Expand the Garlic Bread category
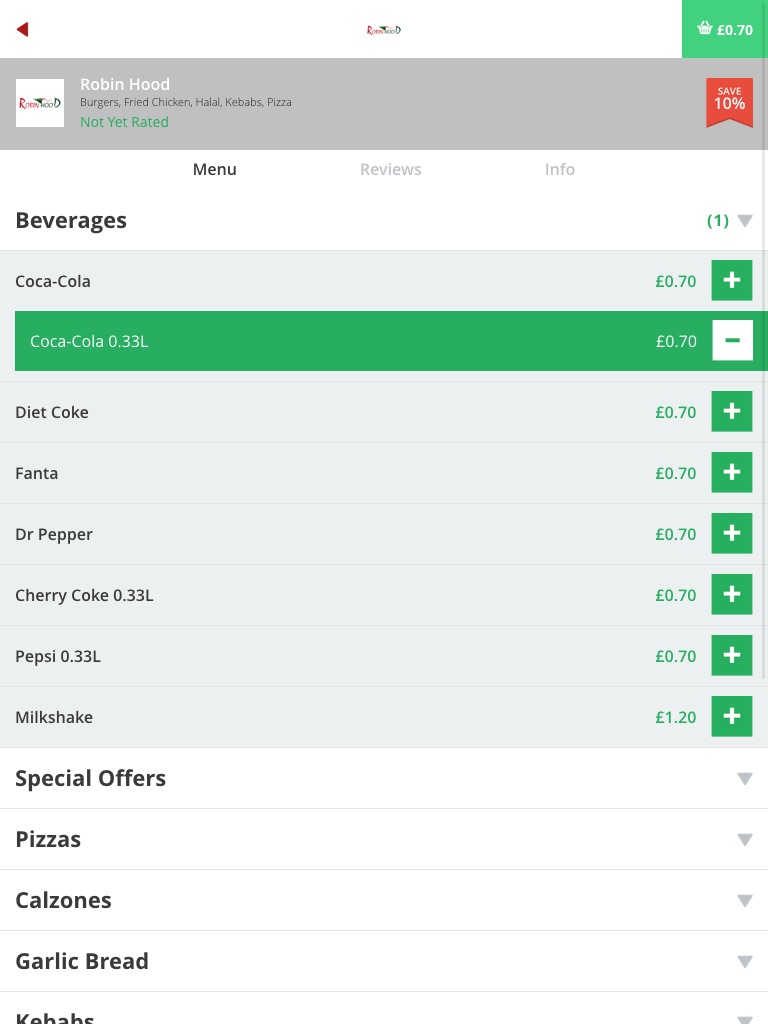Viewport: 768px width, 1024px height. pyautogui.click(x=744, y=962)
